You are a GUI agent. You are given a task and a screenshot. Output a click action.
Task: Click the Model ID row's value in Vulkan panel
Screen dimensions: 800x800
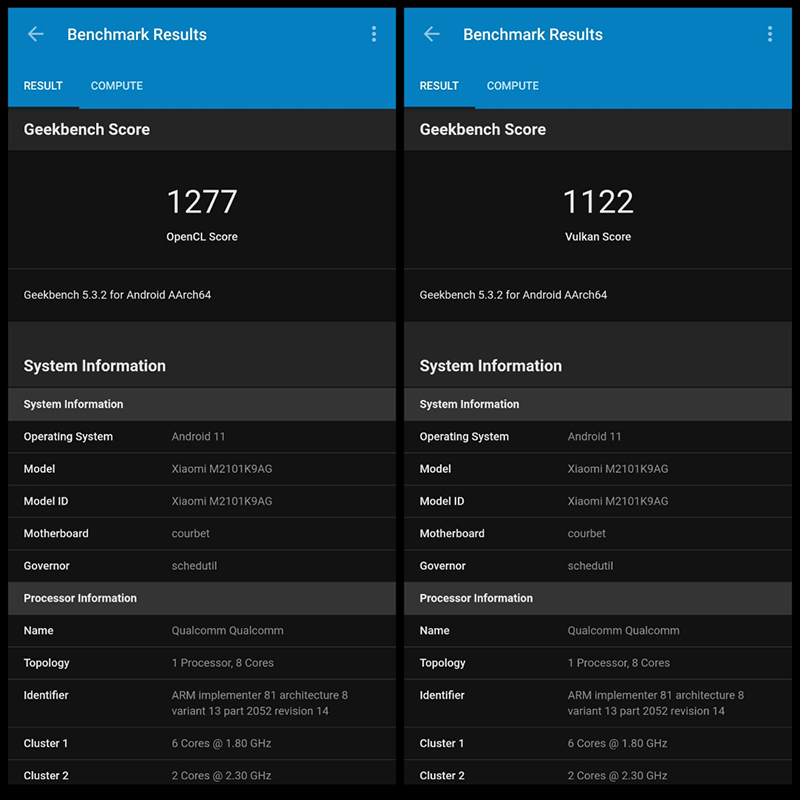[x=618, y=502]
